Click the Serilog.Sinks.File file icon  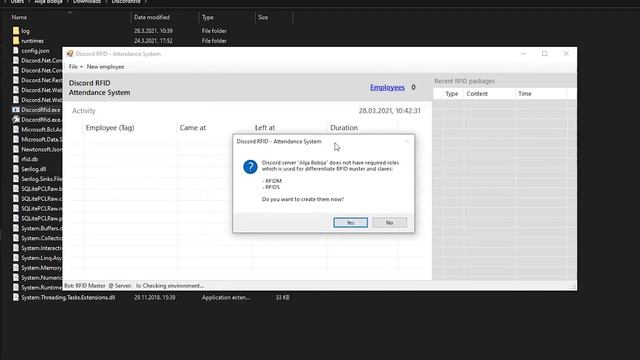coord(16,179)
